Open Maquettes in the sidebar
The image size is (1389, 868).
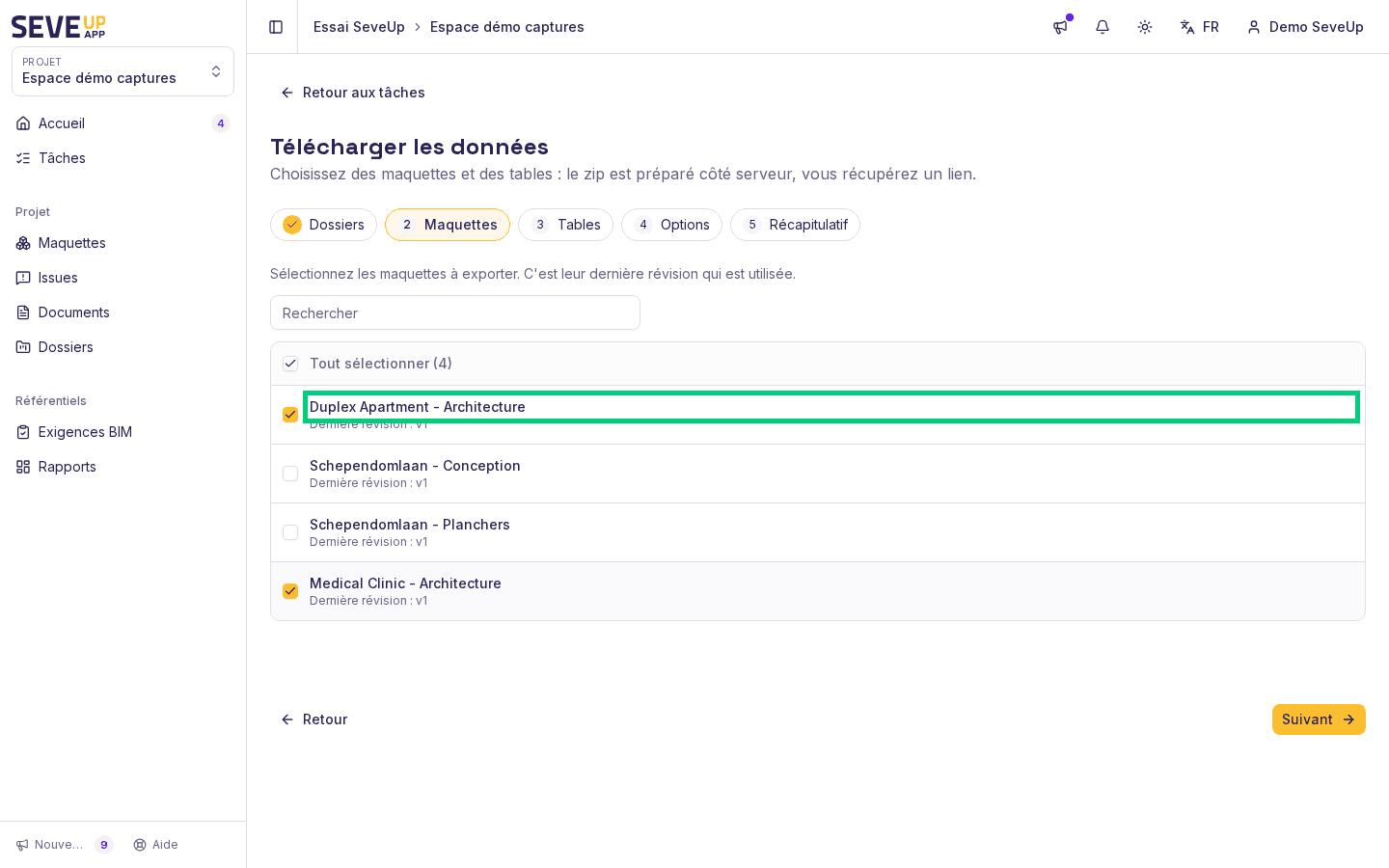pos(123,243)
